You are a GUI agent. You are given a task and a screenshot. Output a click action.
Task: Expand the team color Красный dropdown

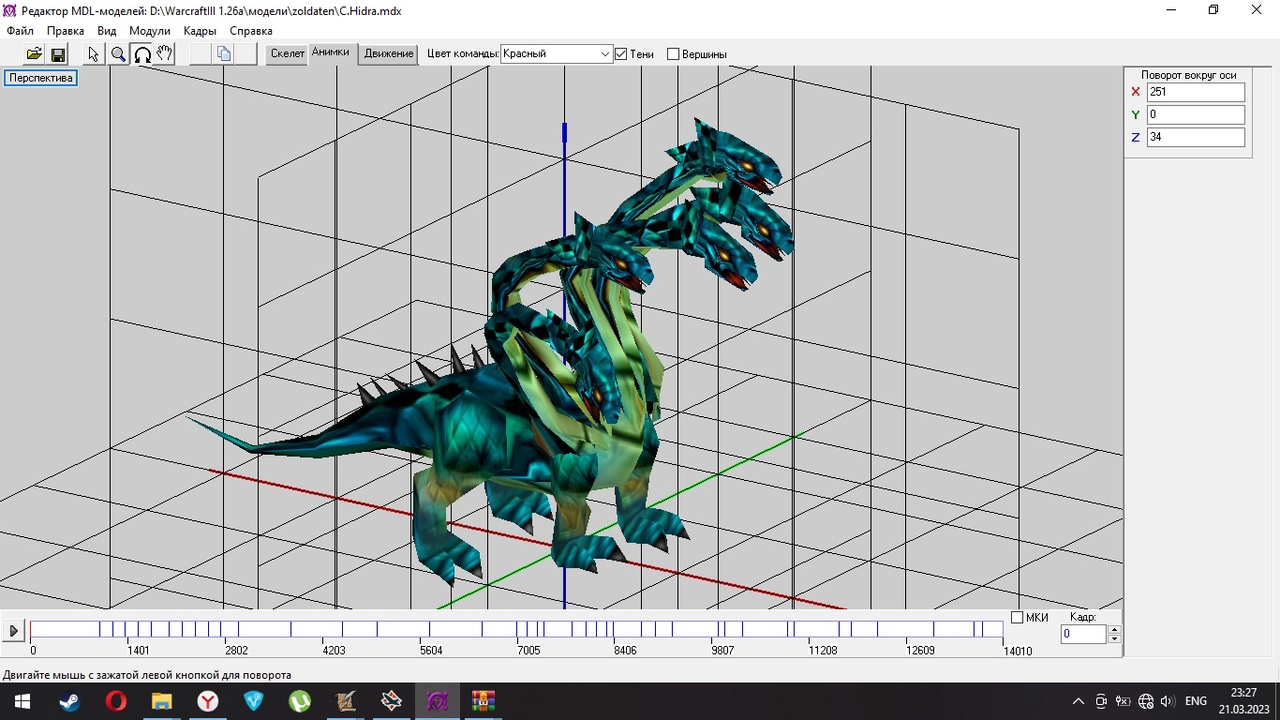coord(605,54)
